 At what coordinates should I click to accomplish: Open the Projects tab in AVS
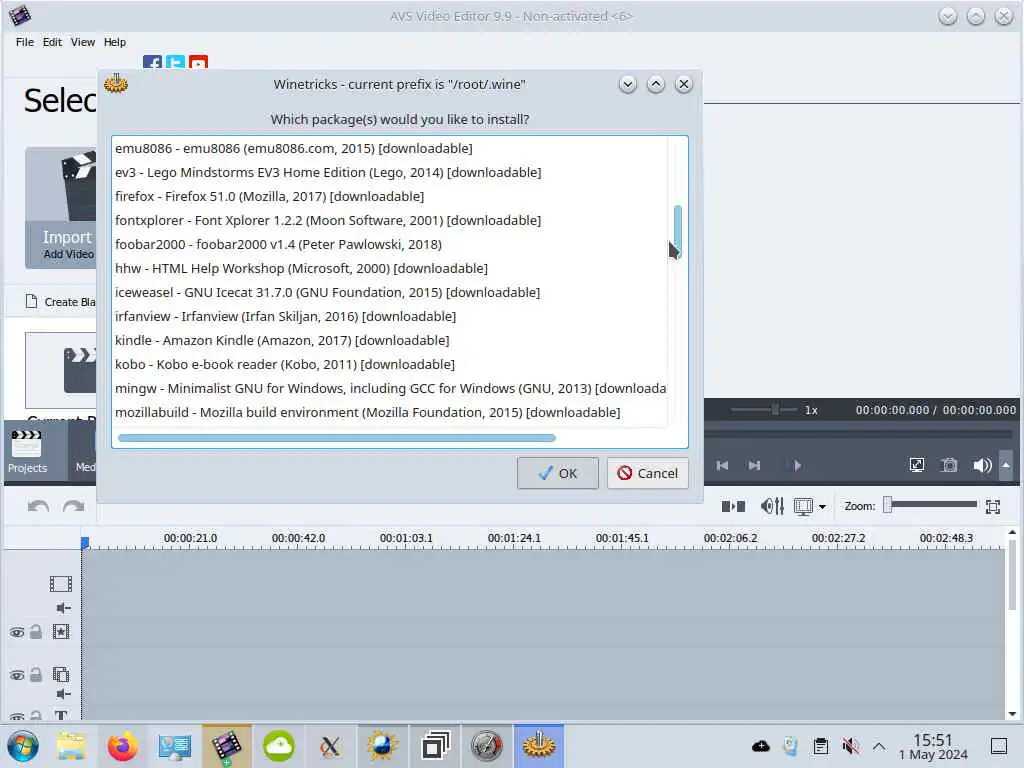click(x=27, y=452)
